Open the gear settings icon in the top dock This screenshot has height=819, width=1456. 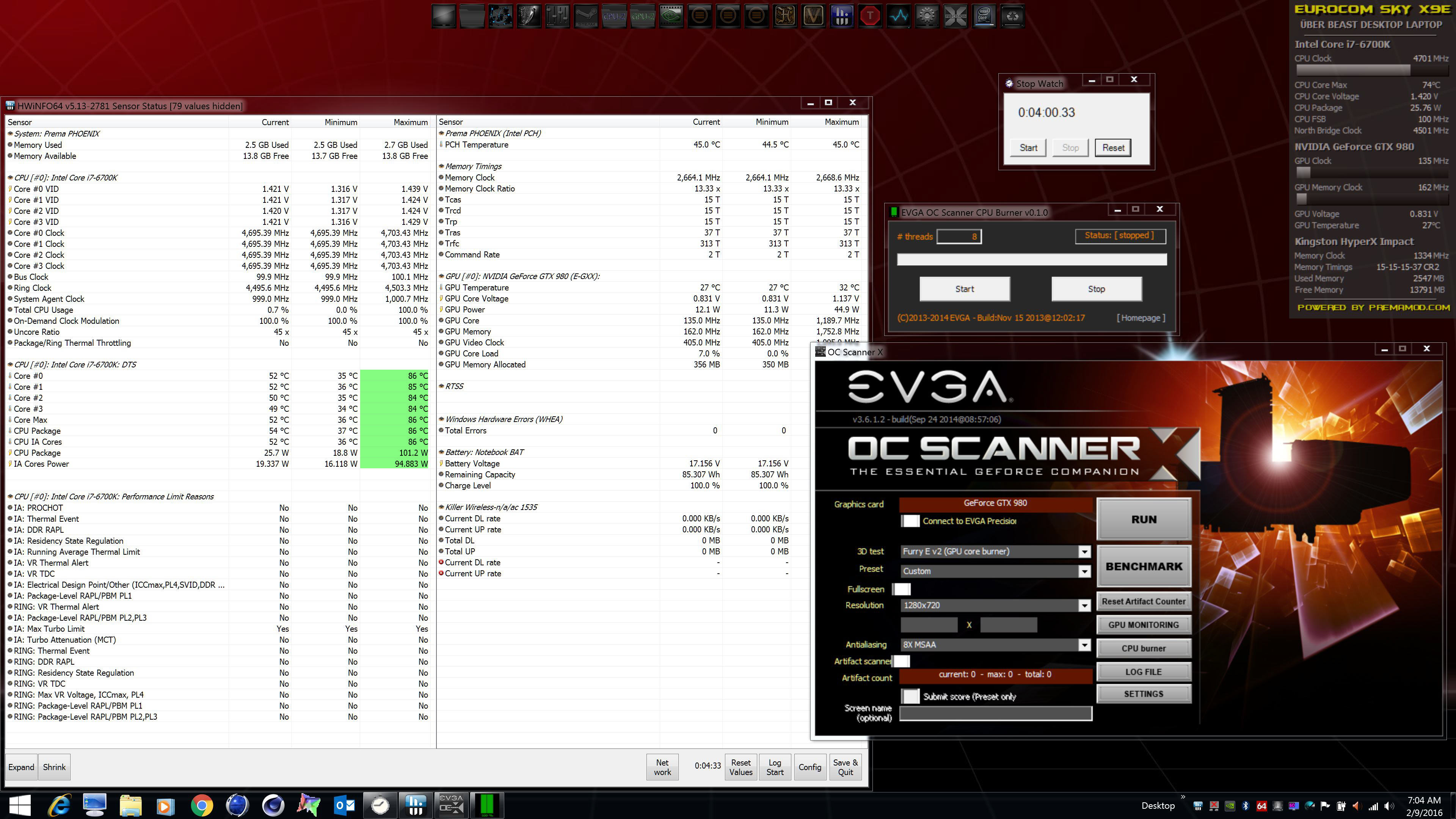(x=927, y=16)
